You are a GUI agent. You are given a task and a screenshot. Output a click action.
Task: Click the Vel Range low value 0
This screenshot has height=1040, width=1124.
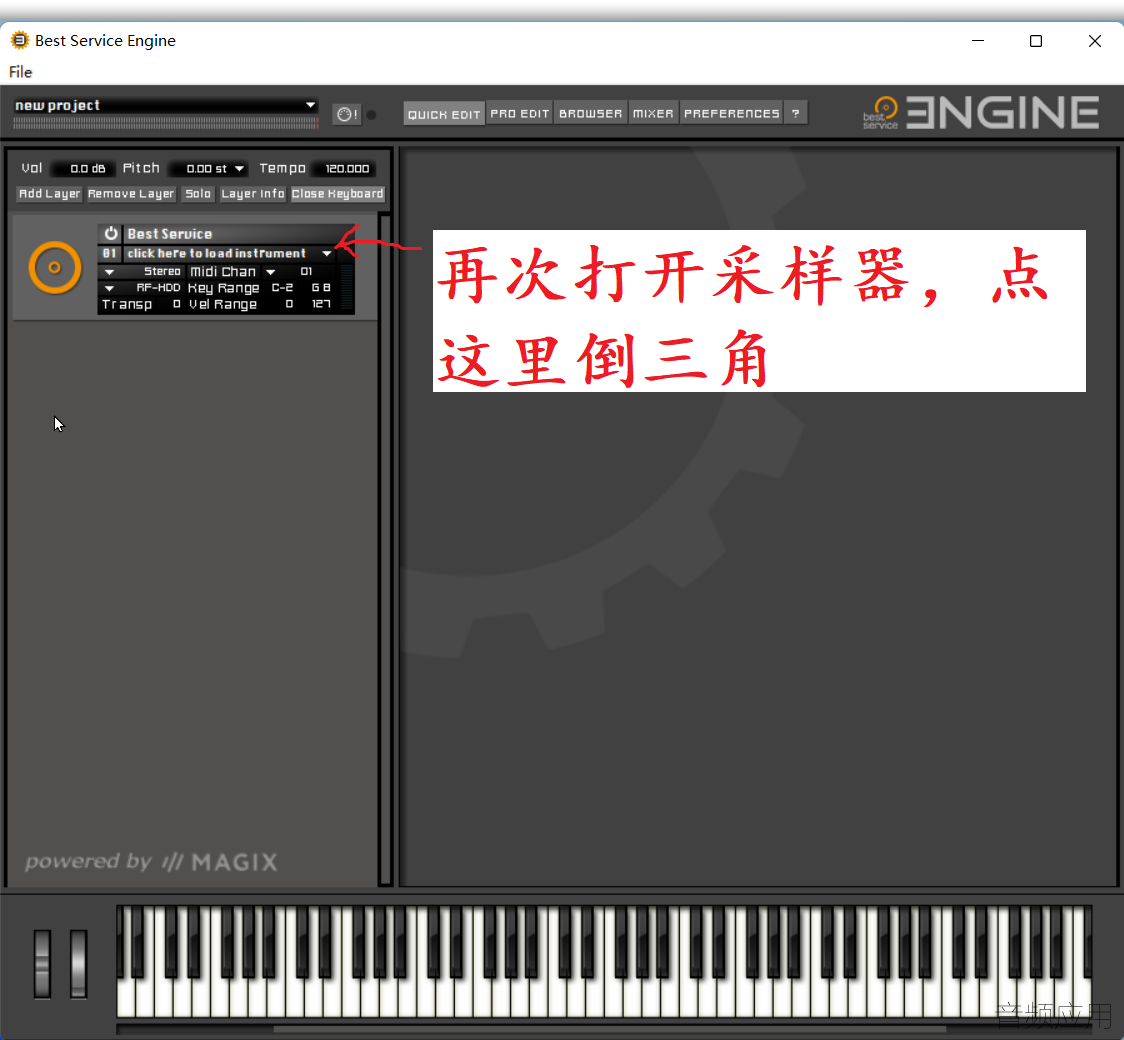[289, 304]
